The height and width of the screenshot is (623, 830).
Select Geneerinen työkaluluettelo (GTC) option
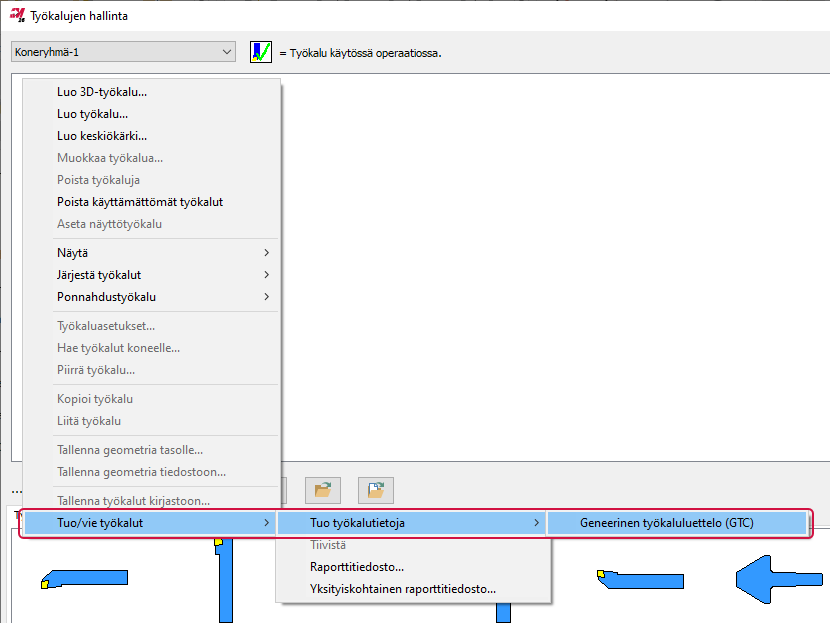tap(666, 523)
